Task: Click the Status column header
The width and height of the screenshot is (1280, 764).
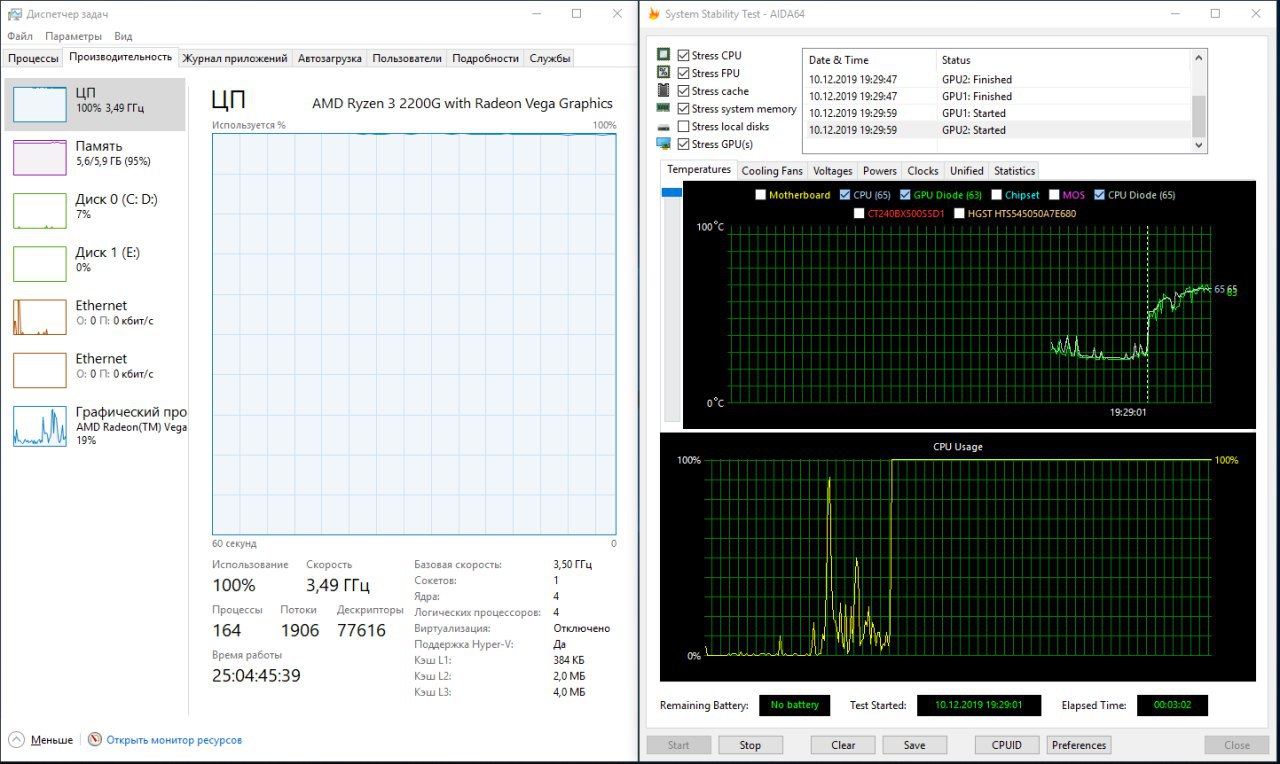Action: point(1065,60)
